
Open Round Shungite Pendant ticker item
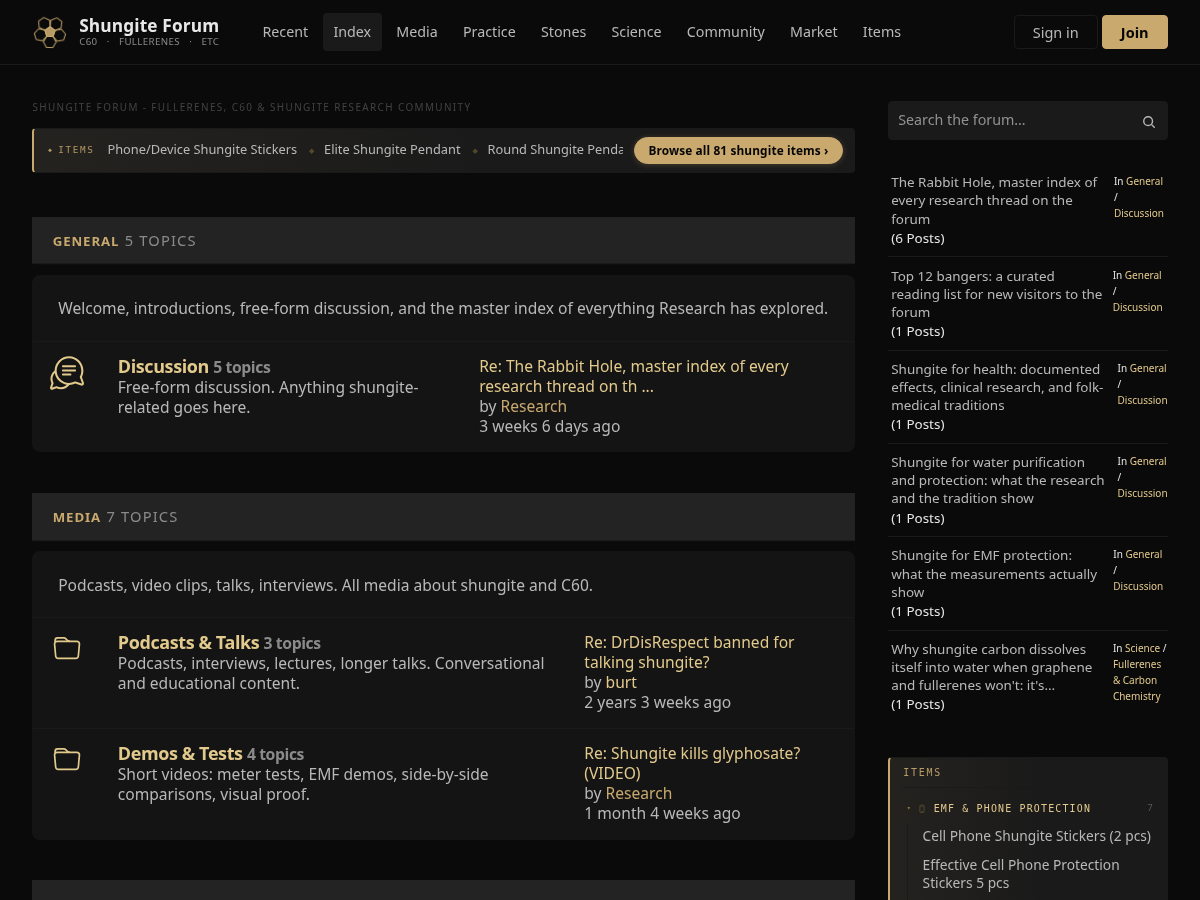coord(555,150)
